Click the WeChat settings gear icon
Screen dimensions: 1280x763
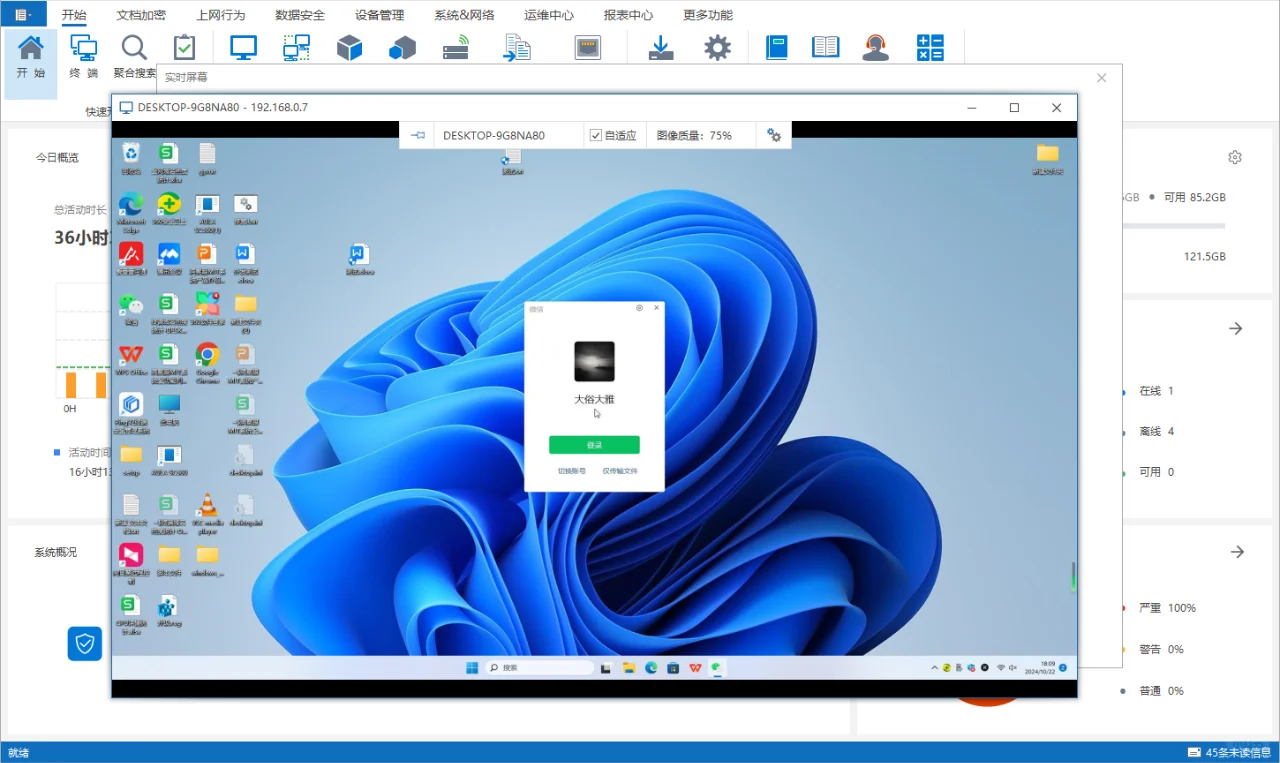click(x=640, y=308)
